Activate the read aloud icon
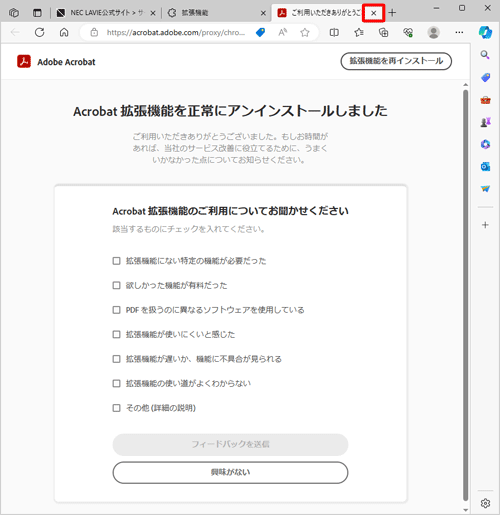 point(283,32)
